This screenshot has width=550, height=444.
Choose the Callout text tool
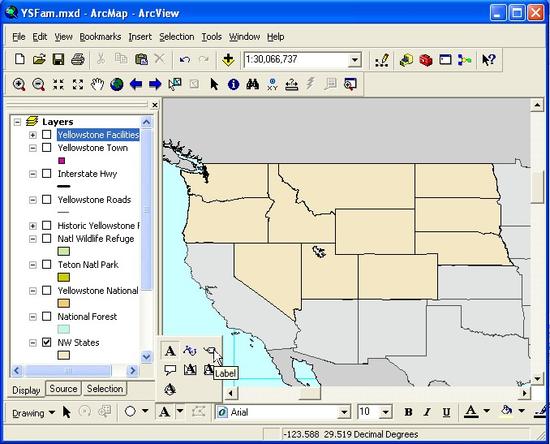[x=170, y=370]
